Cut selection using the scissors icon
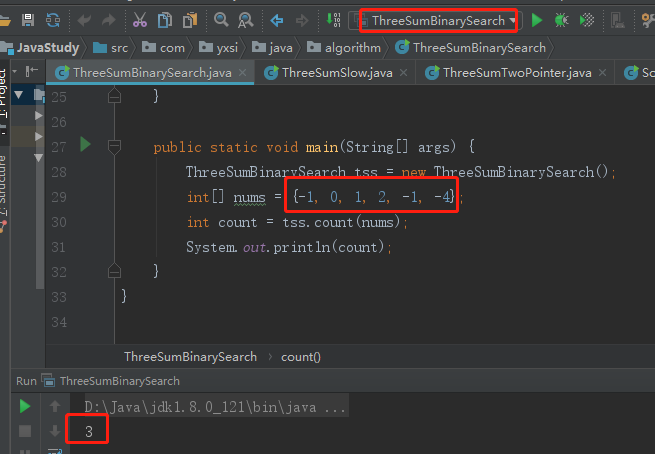This screenshot has height=454, width=655. click(140, 20)
